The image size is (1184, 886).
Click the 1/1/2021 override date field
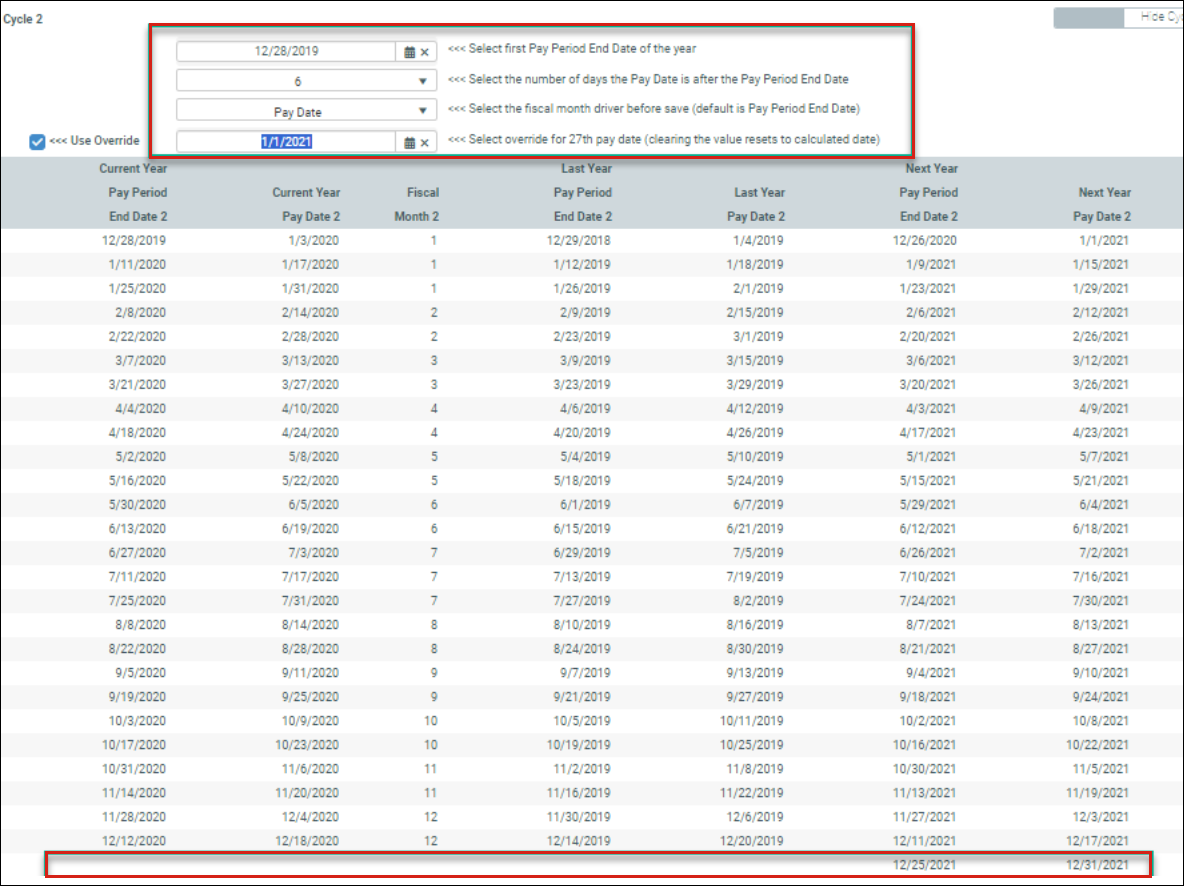point(287,142)
